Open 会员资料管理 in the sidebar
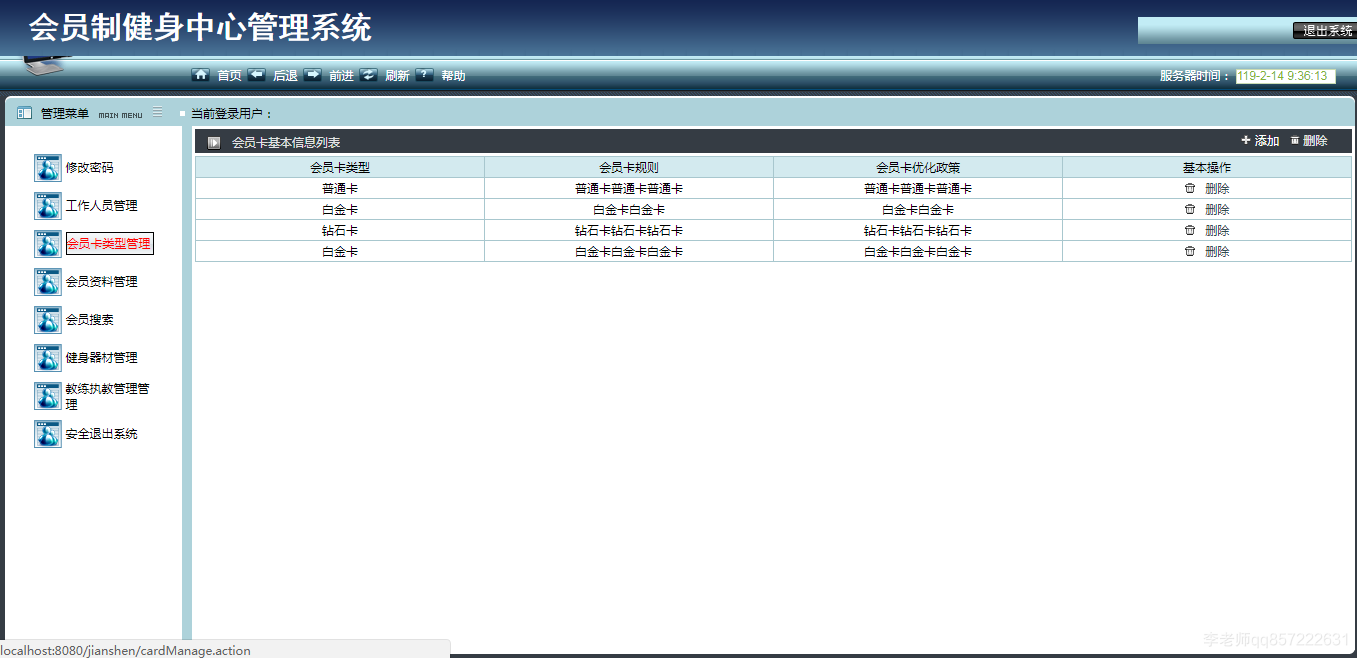 coord(104,281)
